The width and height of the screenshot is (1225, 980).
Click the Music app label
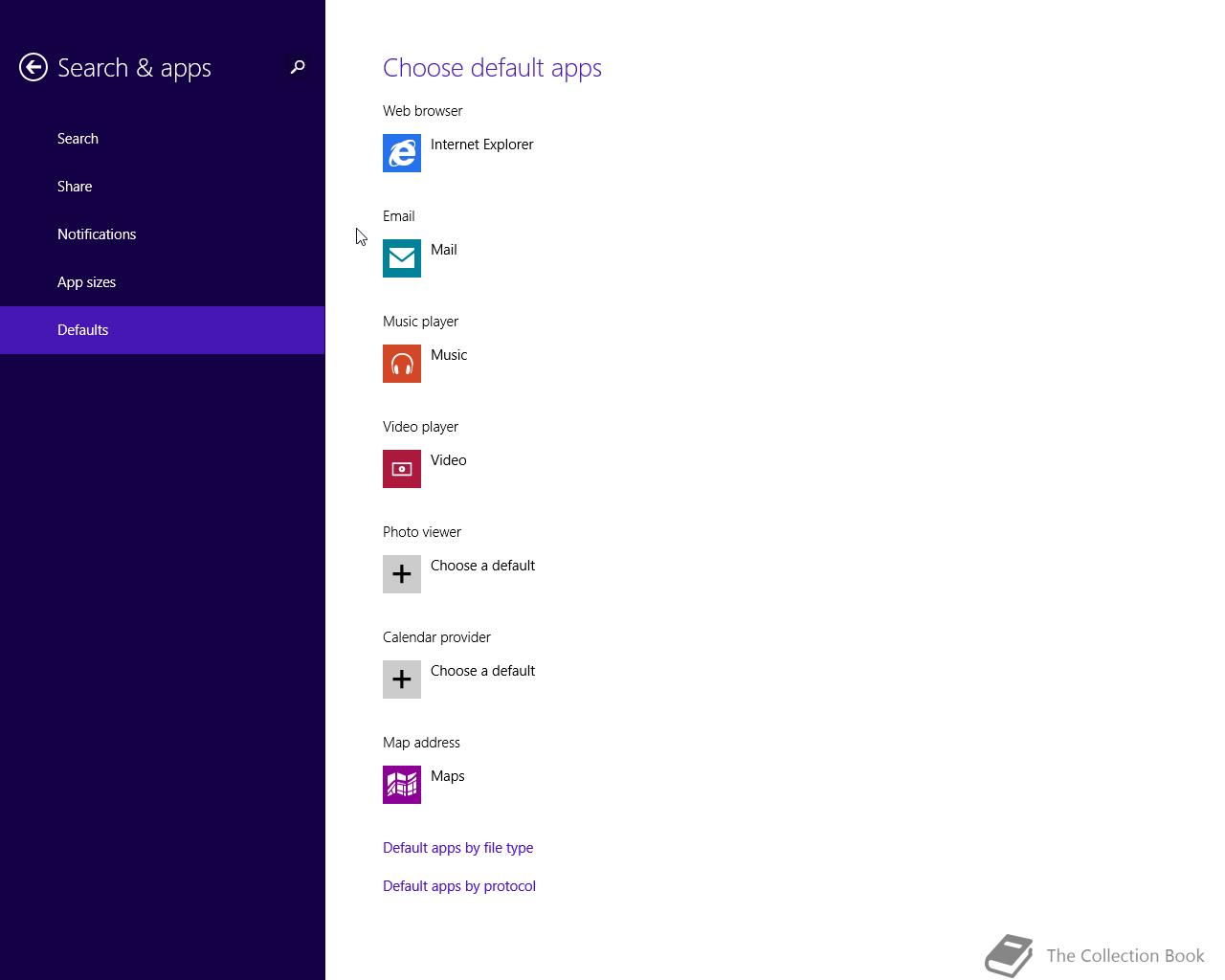(x=449, y=355)
